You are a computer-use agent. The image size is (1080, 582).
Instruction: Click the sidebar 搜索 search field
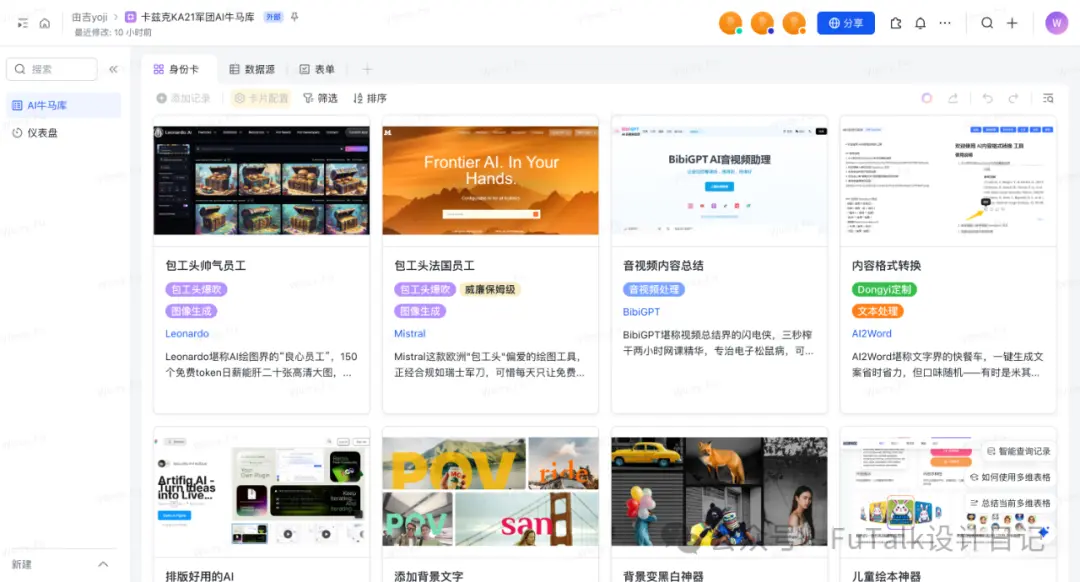tap(52, 69)
